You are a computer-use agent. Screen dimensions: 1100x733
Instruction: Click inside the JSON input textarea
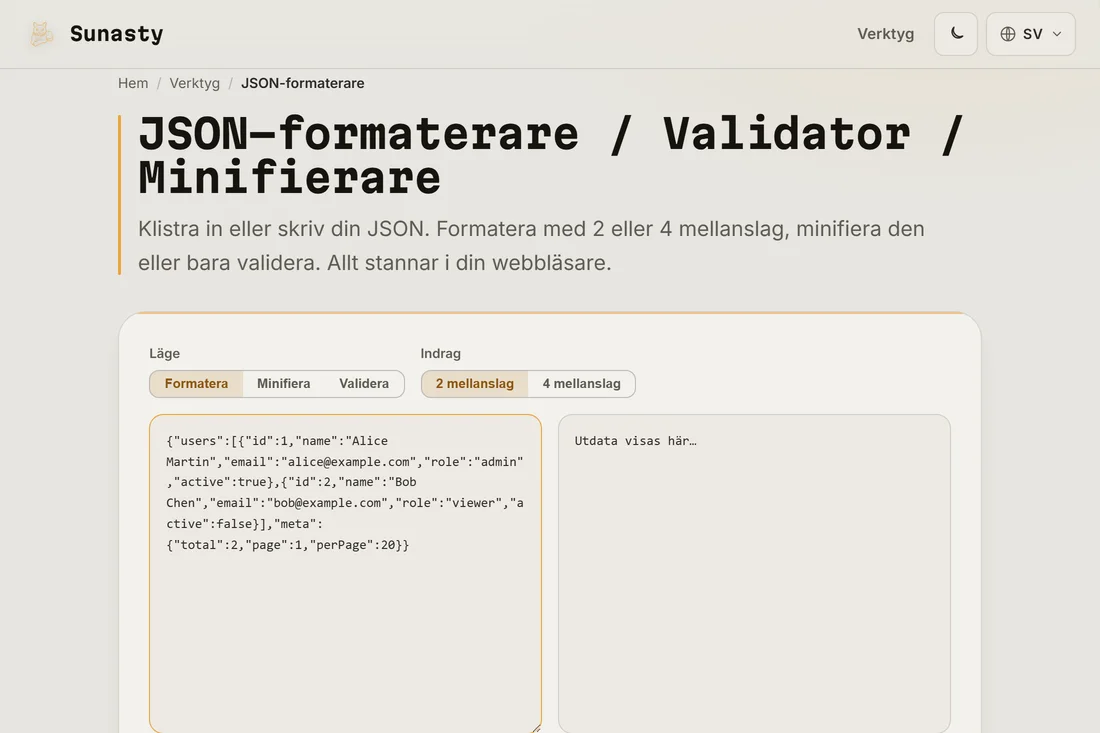pos(345,574)
